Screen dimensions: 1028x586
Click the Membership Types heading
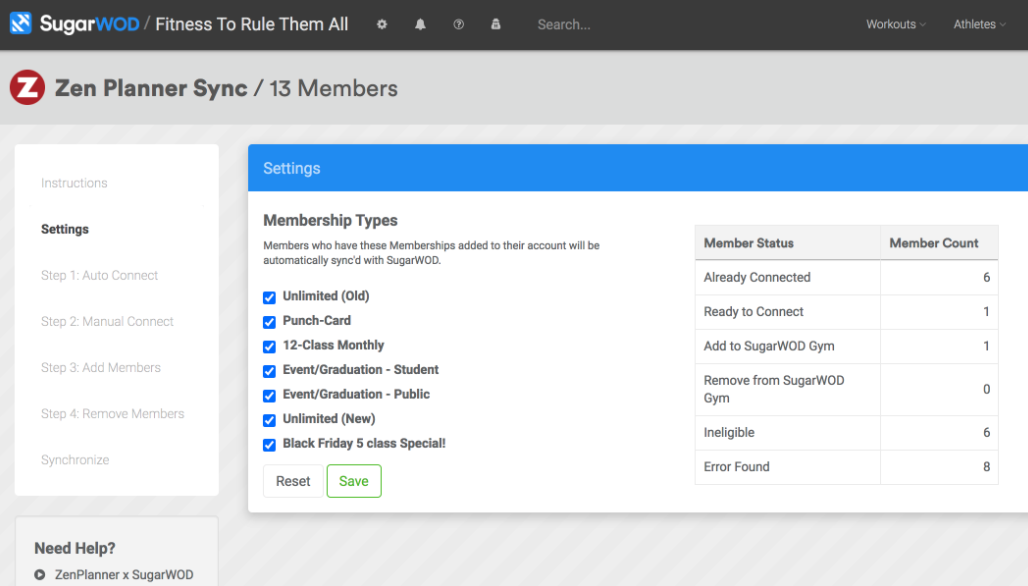pos(330,220)
